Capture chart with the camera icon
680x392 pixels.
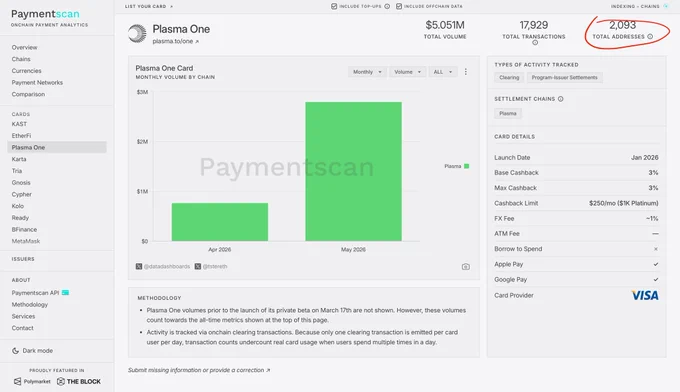pos(466,267)
